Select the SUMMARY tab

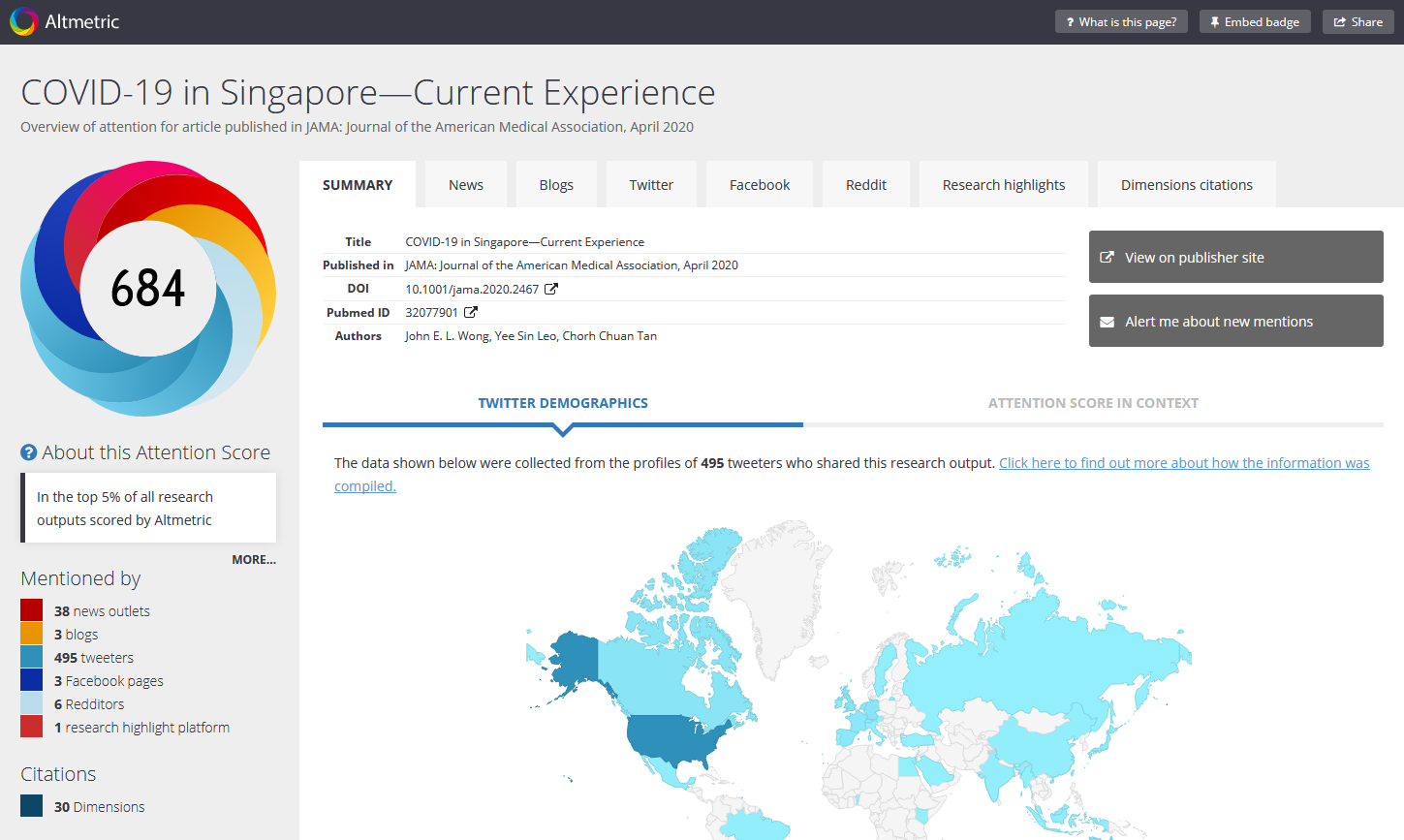[358, 184]
